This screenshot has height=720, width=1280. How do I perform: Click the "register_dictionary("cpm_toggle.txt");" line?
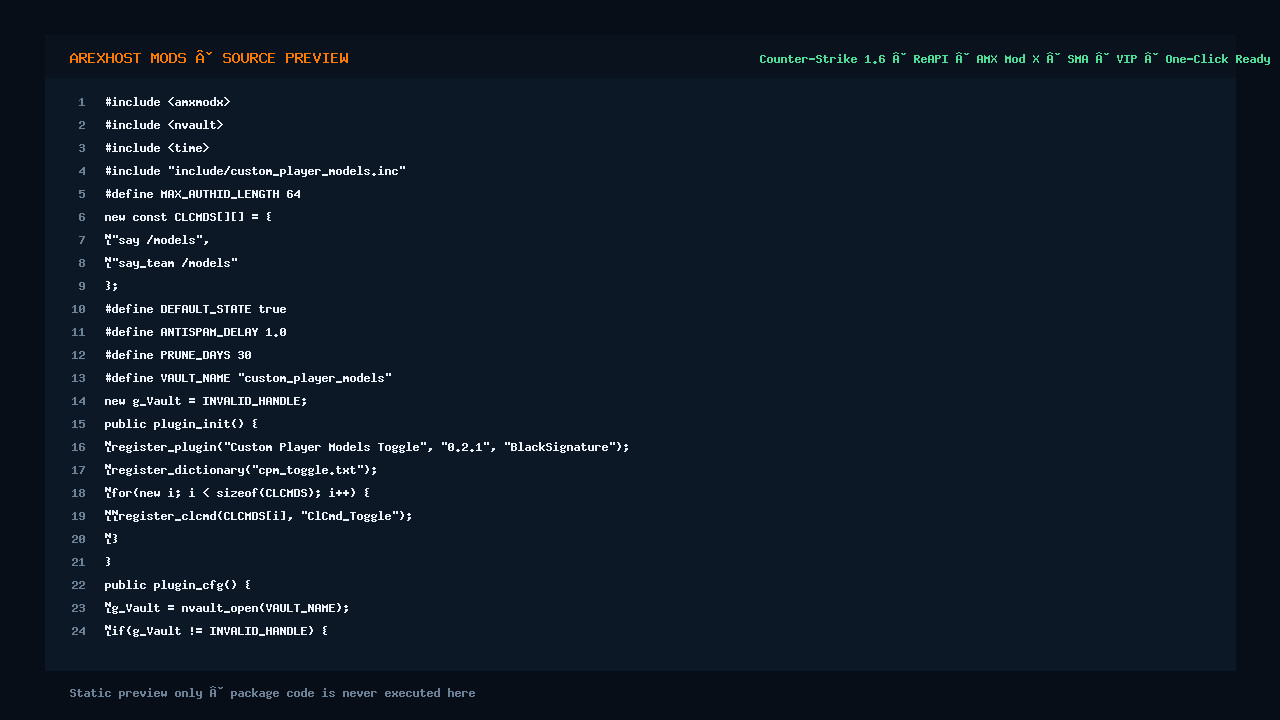point(241,470)
